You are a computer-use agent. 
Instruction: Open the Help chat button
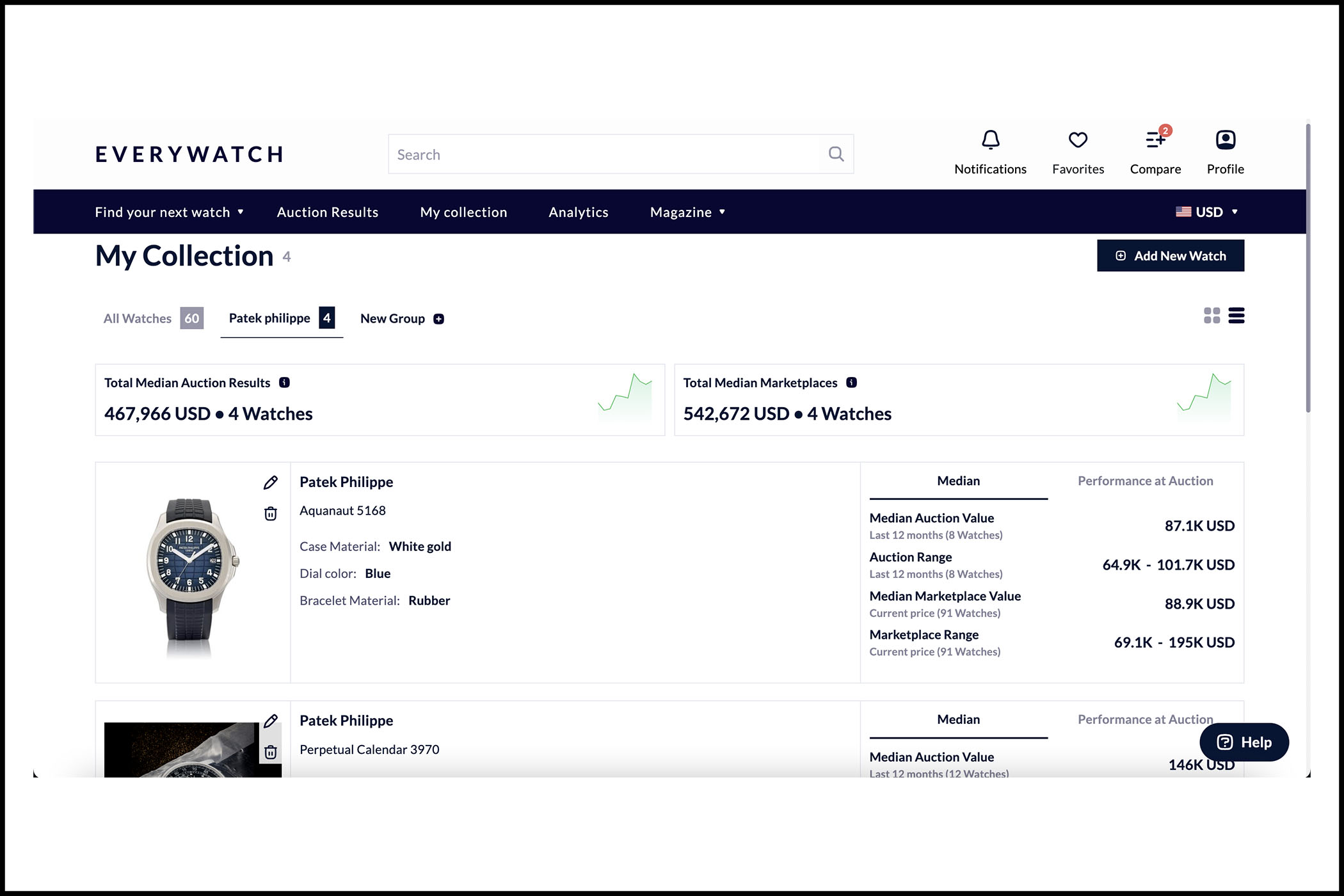coord(1244,742)
